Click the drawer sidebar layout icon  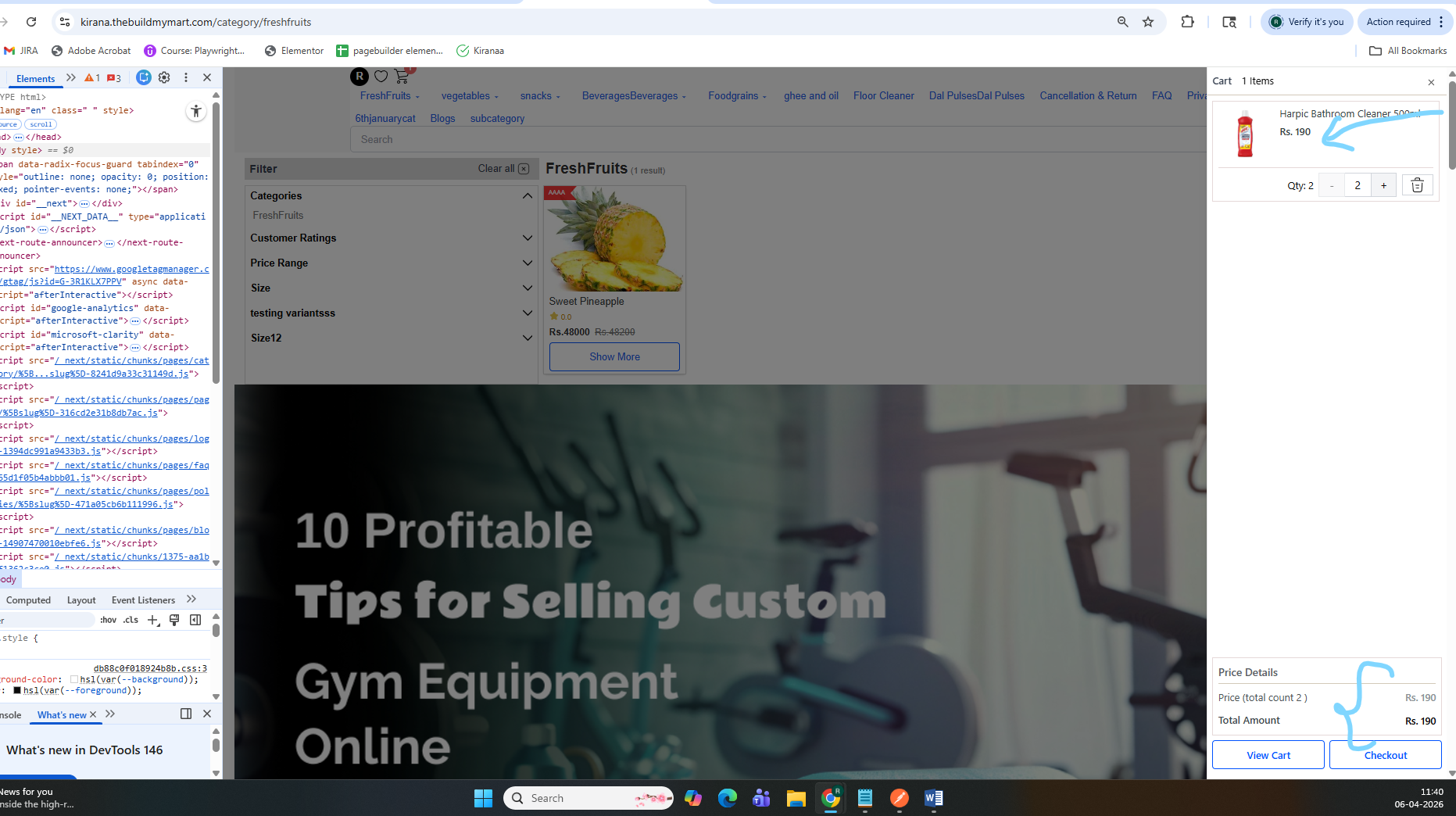pyautogui.click(x=186, y=714)
